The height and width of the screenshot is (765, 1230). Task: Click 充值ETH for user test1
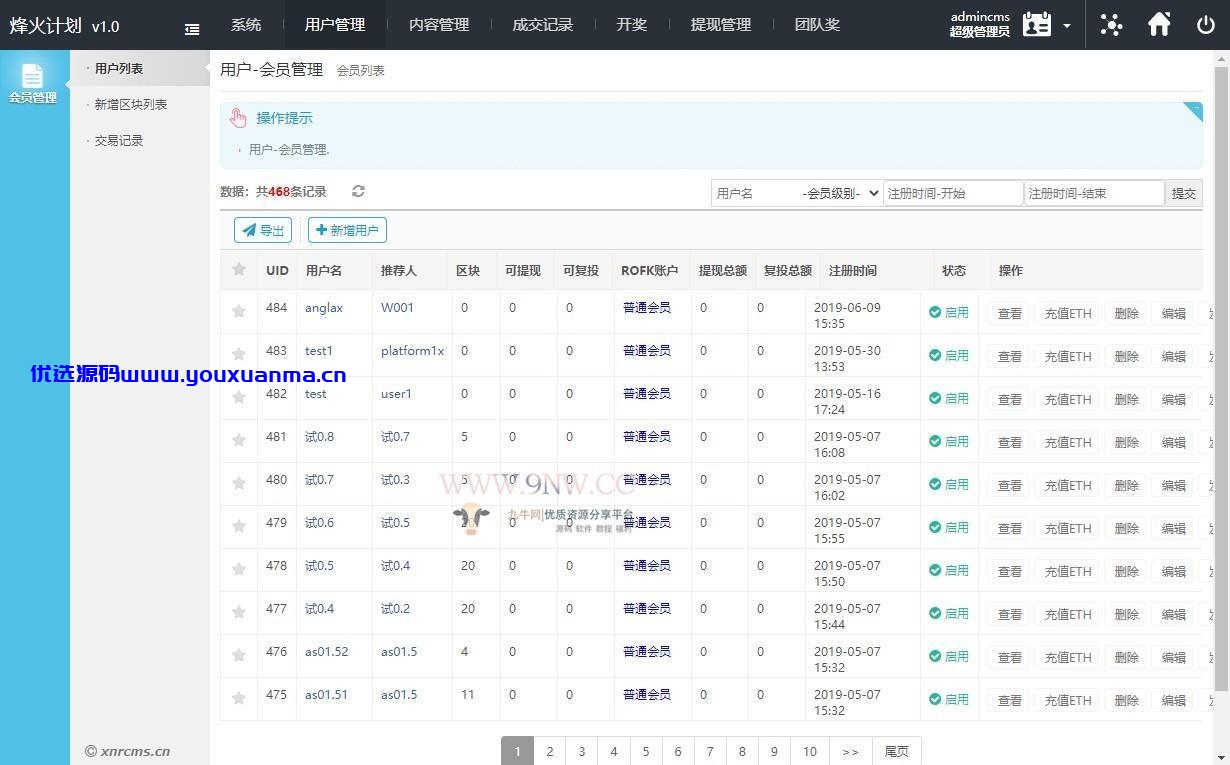coord(1068,356)
